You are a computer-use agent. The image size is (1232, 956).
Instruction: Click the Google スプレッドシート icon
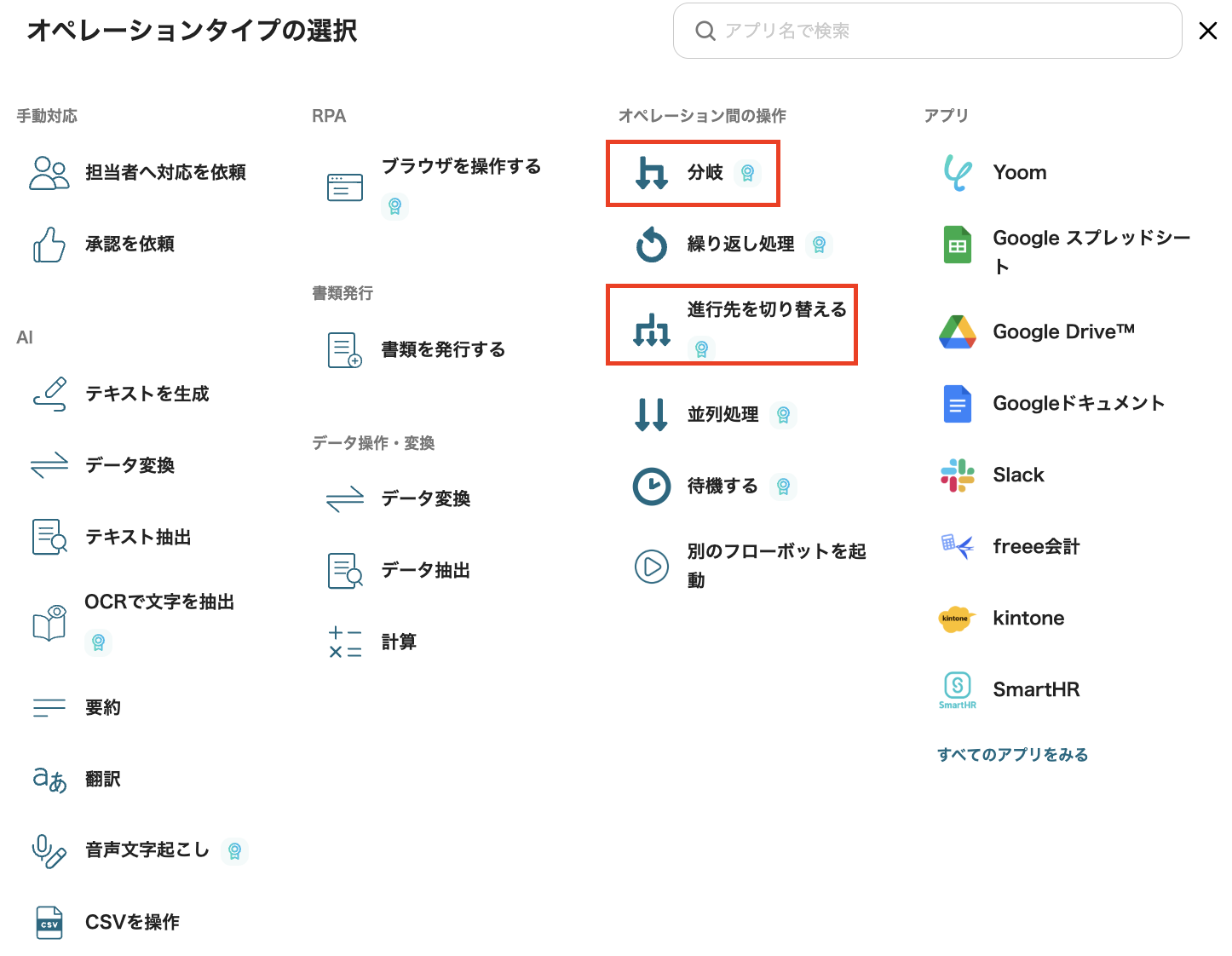pyautogui.click(x=958, y=245)
